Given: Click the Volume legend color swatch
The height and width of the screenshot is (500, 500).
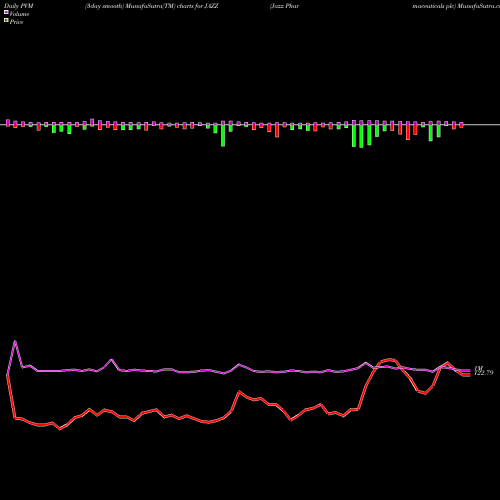Looking at the screenshot, I should pos(6,12).
